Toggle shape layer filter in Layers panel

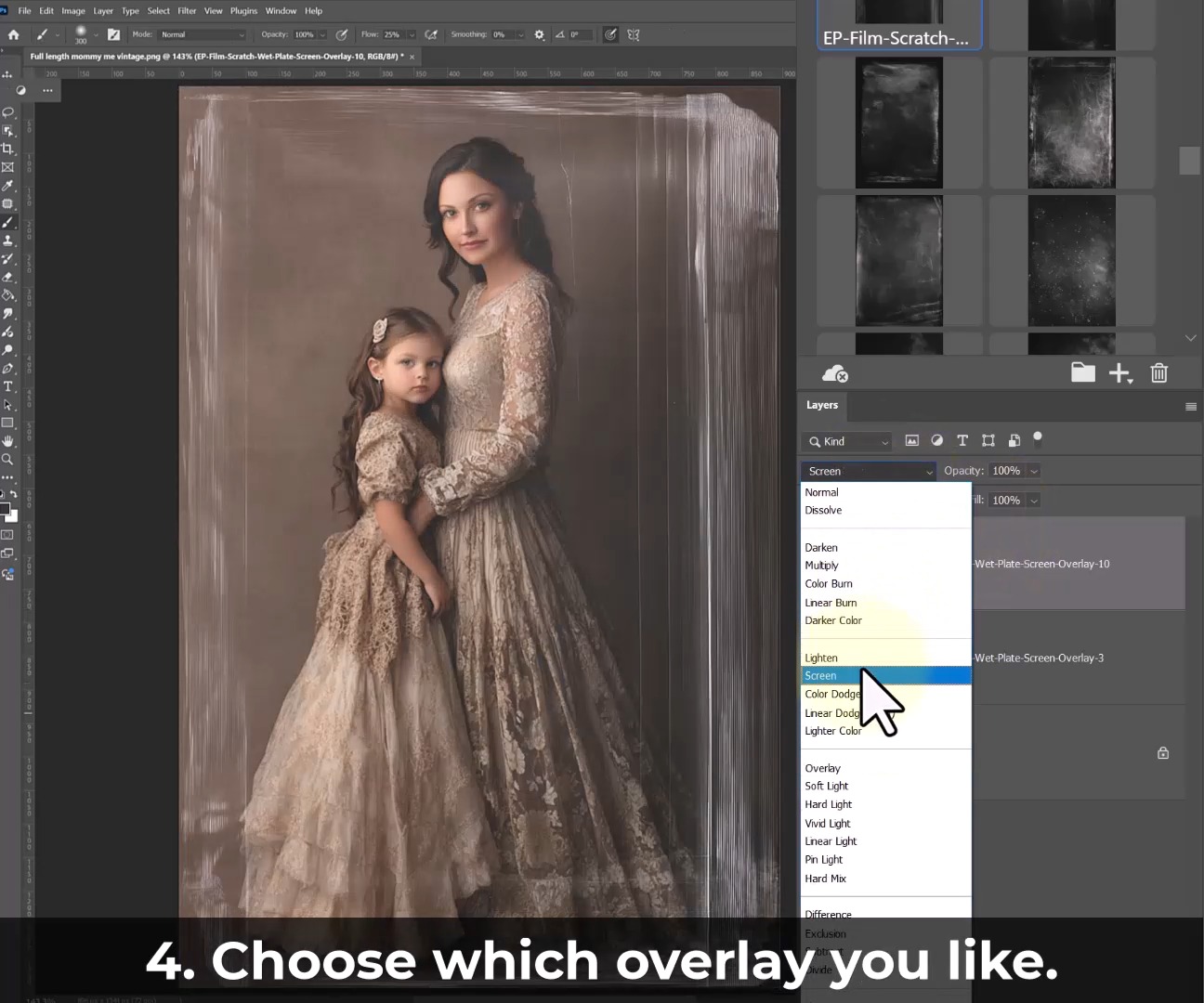tap(988, 440)
